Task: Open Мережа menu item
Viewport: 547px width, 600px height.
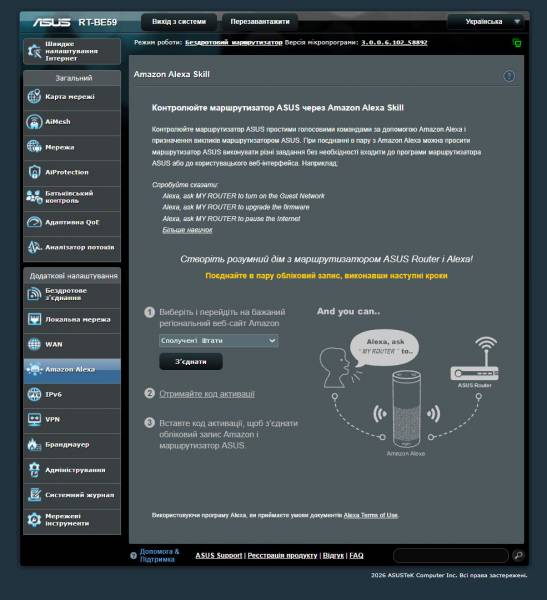Action: point(72,147)
